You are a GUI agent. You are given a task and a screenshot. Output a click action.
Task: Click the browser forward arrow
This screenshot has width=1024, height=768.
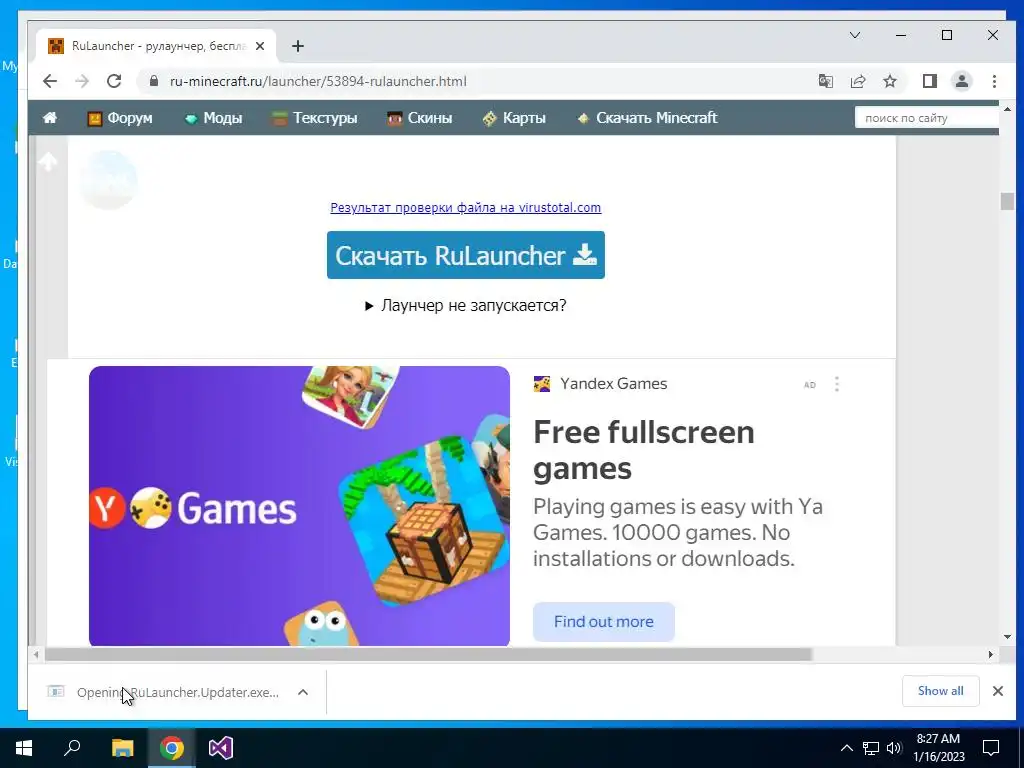coord(82,81)
